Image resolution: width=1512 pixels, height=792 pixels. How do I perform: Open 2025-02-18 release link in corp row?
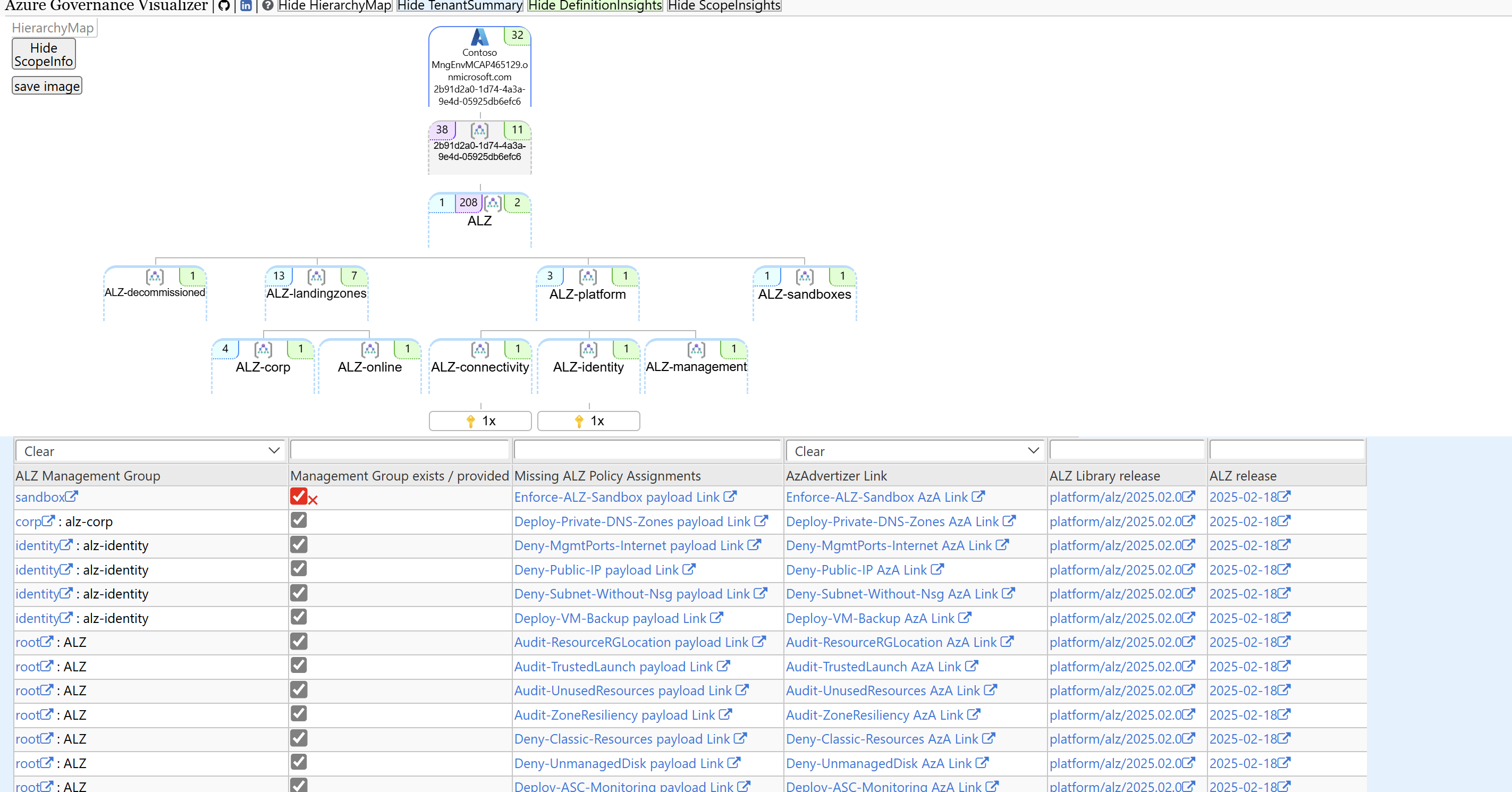pyautogui.click(x=1243, y=521)
